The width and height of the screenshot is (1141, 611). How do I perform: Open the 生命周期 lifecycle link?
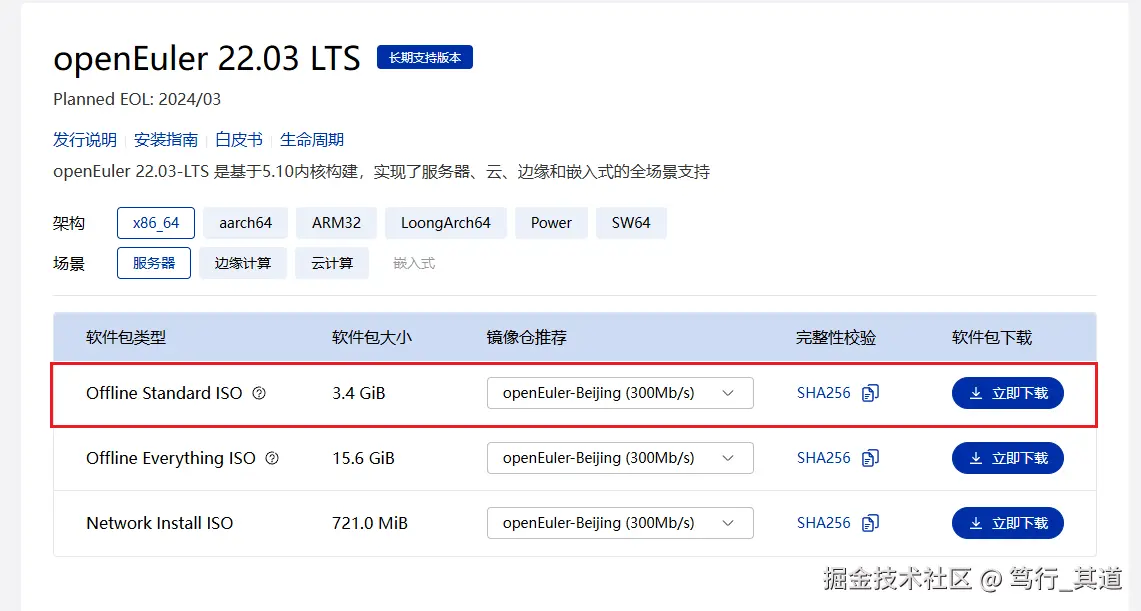coord(311,140)
